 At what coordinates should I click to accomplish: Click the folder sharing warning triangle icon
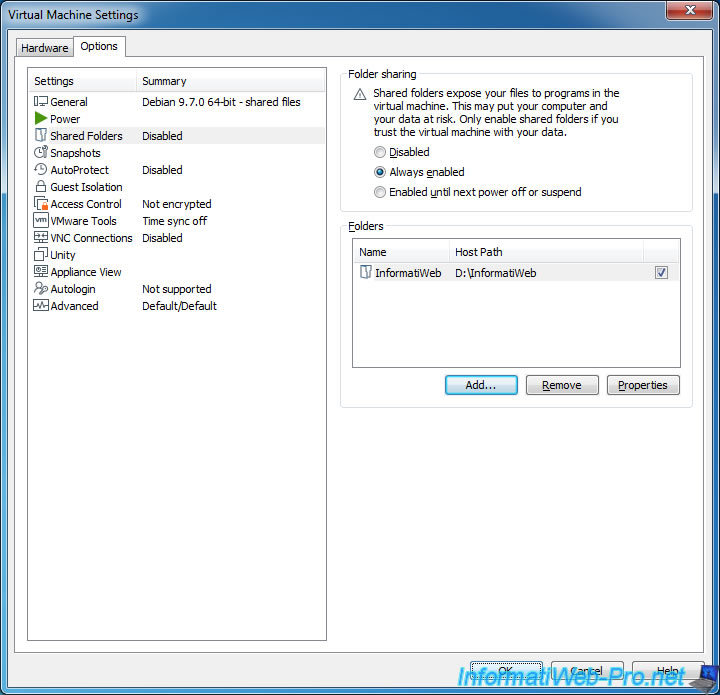point(360,95)
